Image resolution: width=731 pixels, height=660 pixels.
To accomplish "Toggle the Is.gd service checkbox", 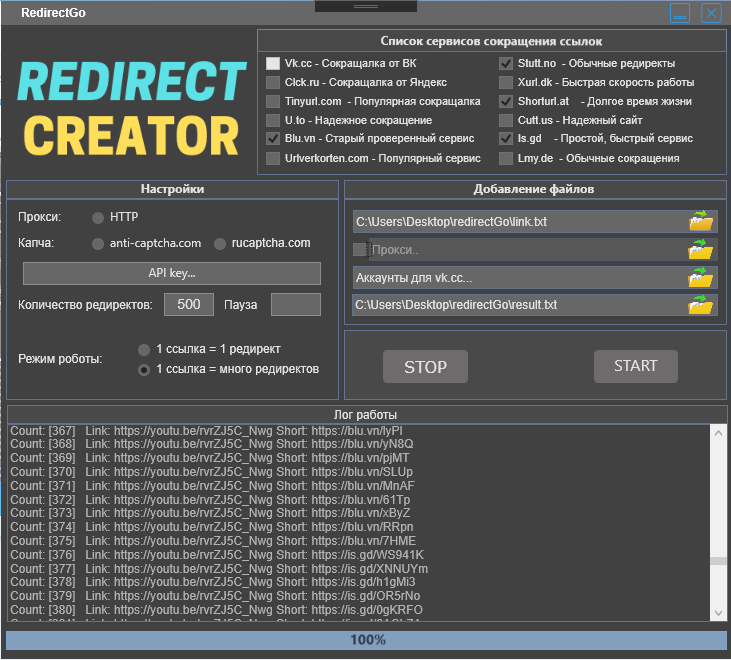I will point(506,139).
